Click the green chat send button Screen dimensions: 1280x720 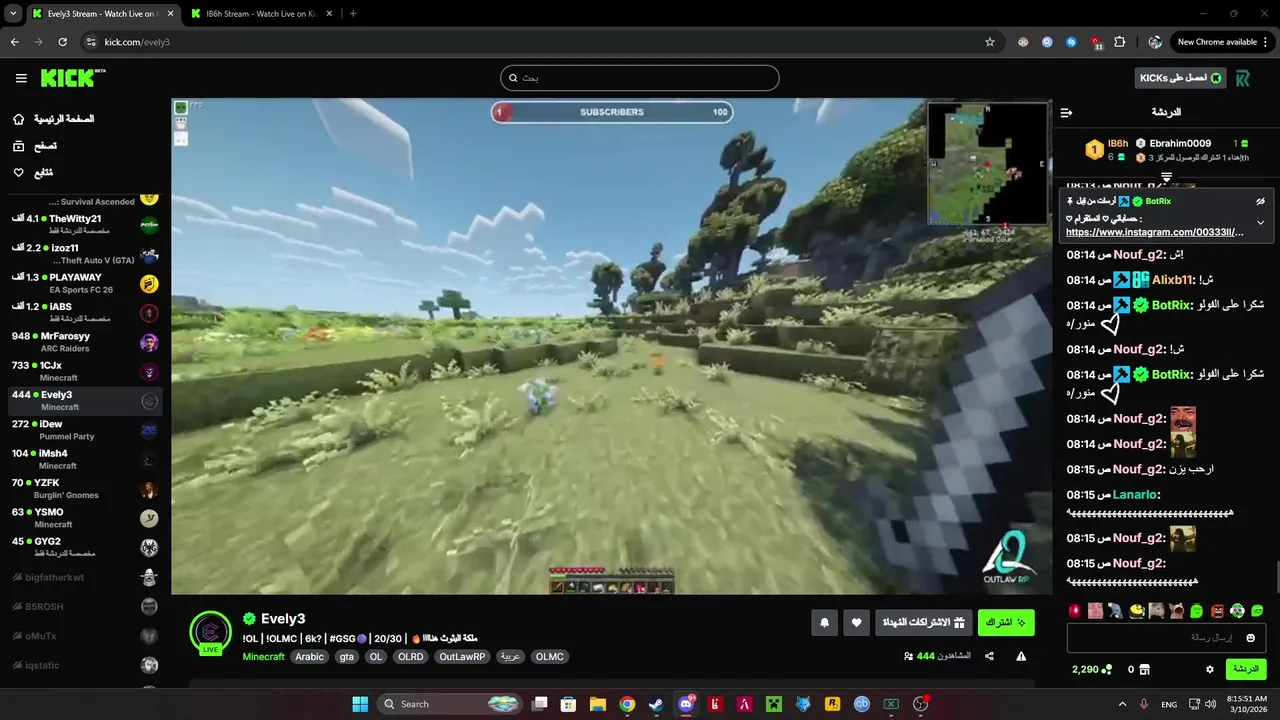point(1246,669)
